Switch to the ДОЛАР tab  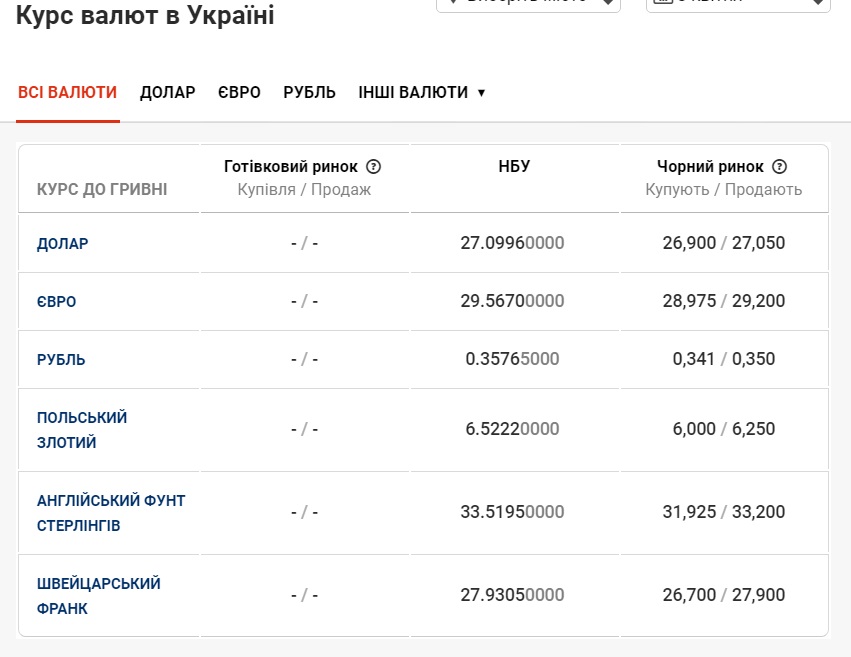pyautogui.click(x=168, y=92)
